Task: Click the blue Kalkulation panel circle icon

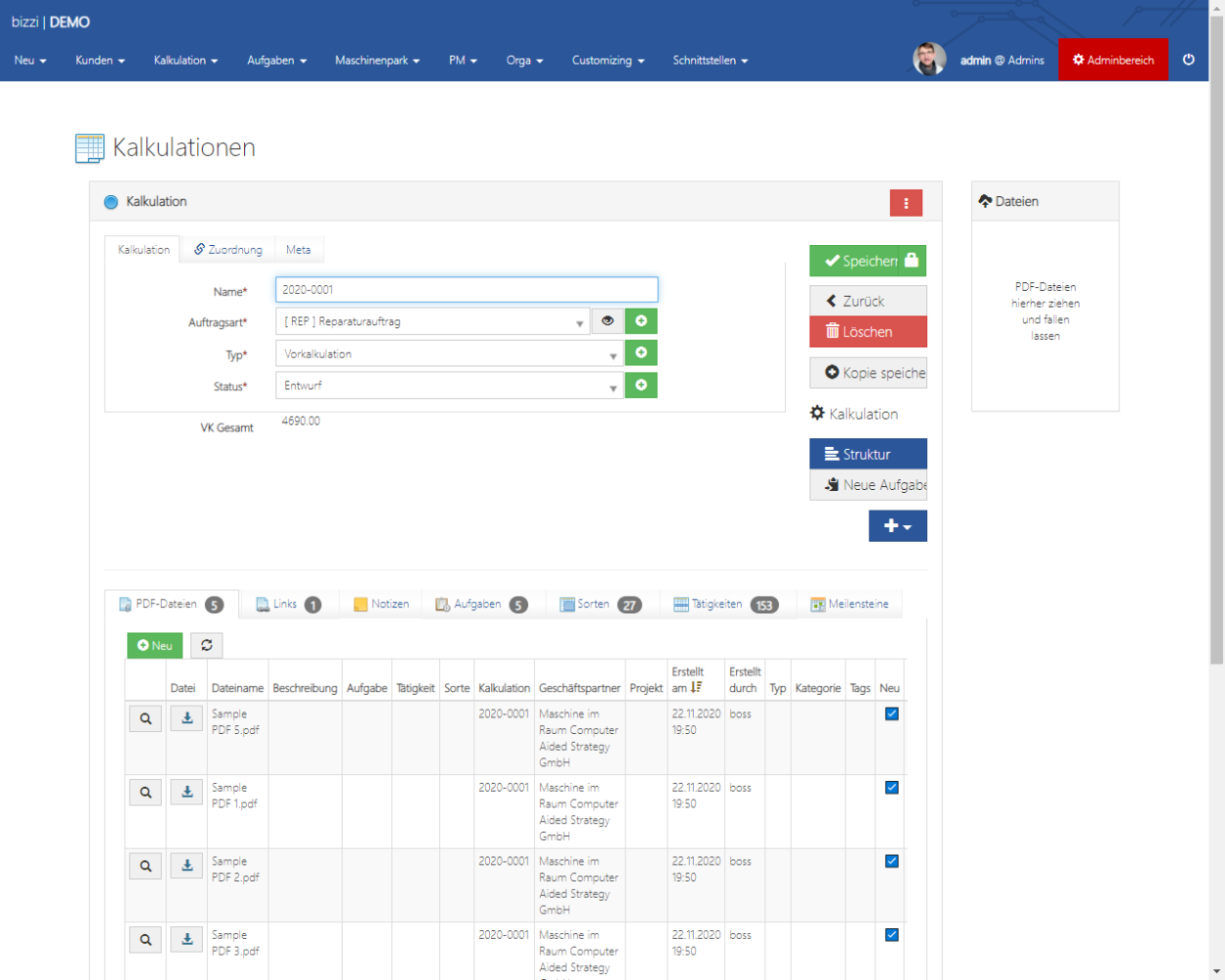Action: [111, 202]
